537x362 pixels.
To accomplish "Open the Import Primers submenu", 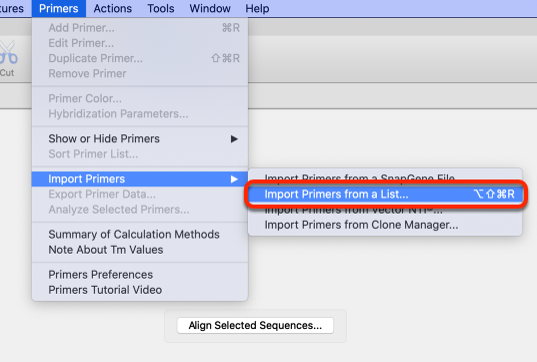I will pos(140,179).
